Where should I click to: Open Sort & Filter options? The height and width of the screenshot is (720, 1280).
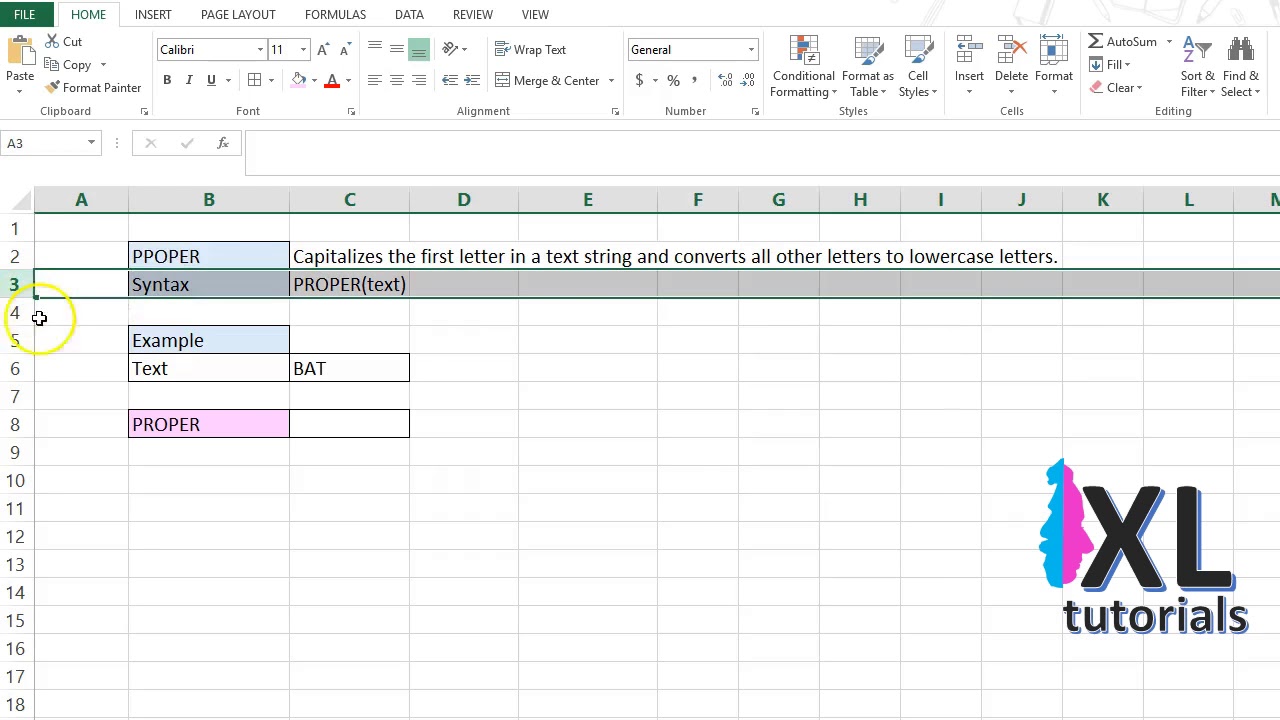coord(1197,67)
